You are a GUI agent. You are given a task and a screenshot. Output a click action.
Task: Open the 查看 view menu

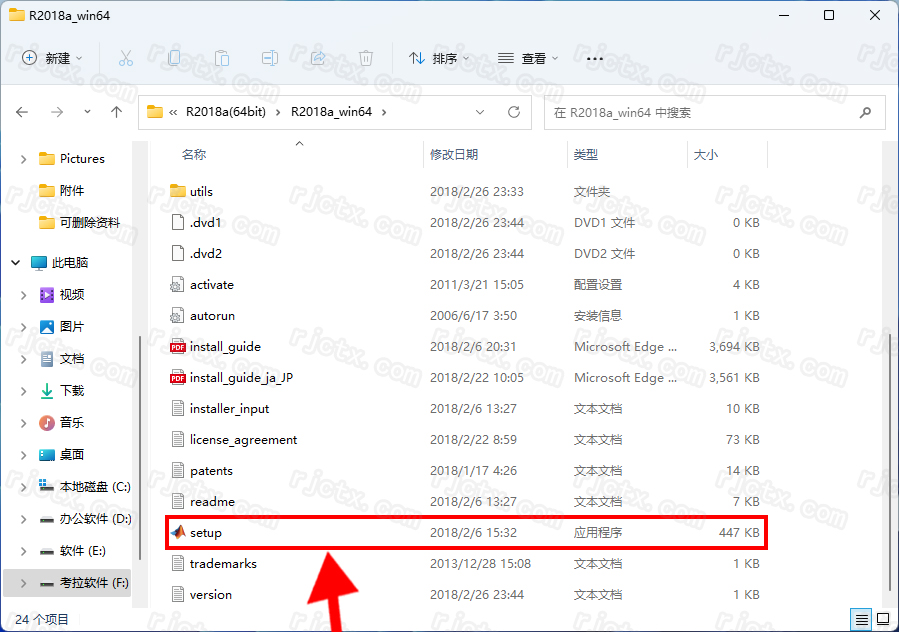coord(529,58)
